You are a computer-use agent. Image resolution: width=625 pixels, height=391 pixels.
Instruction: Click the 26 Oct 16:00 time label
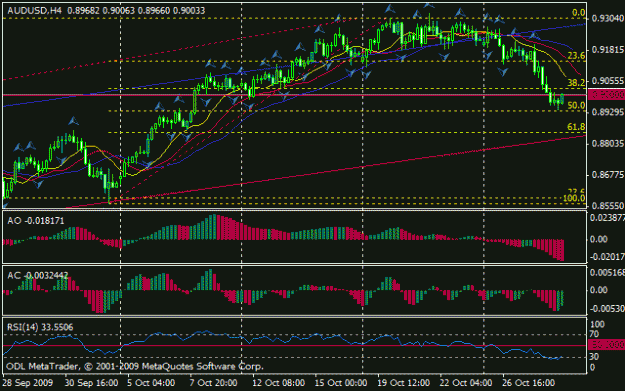pos(529,383)
